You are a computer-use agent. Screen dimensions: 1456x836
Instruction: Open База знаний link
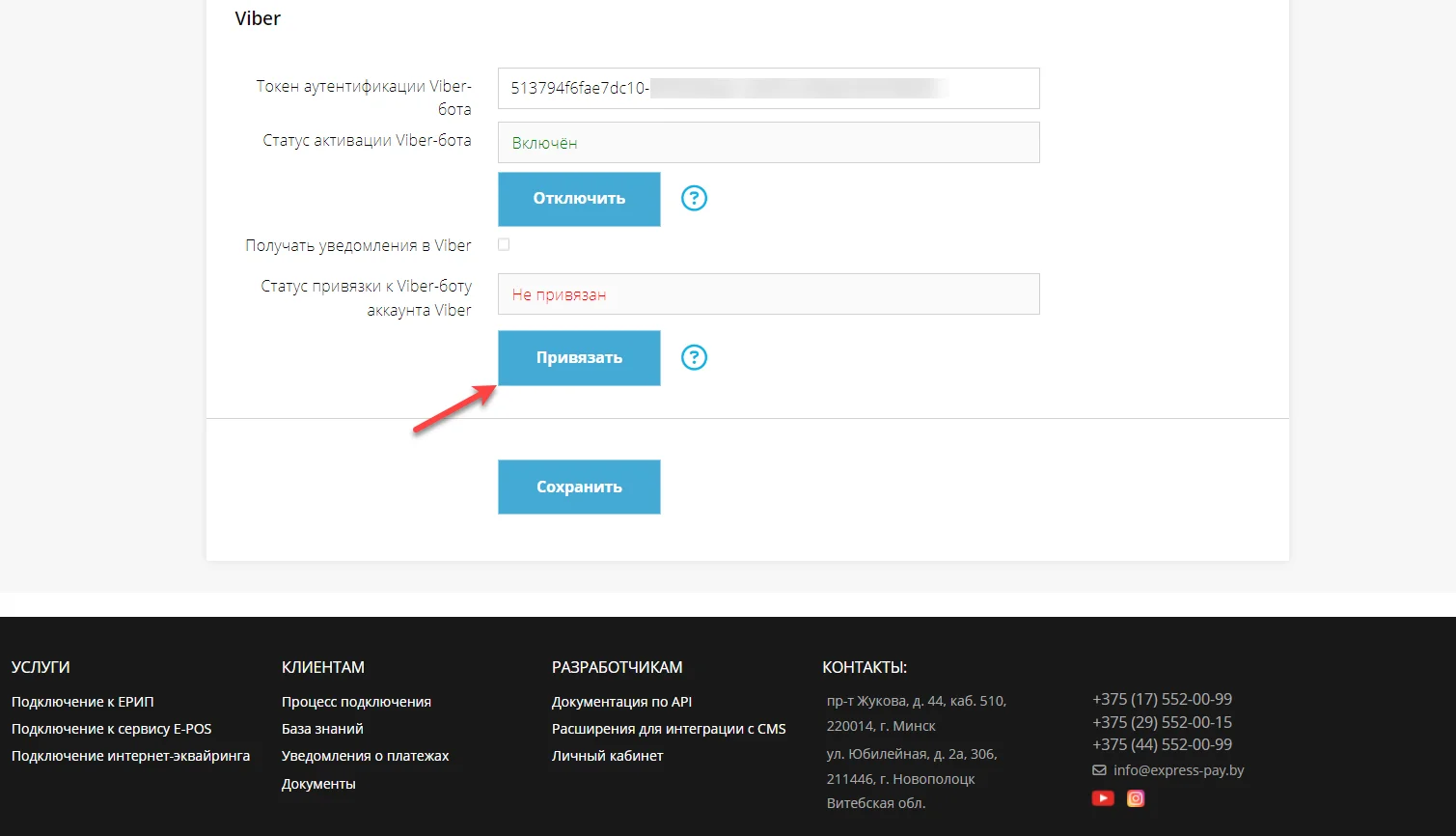click(x=322, y=729)
